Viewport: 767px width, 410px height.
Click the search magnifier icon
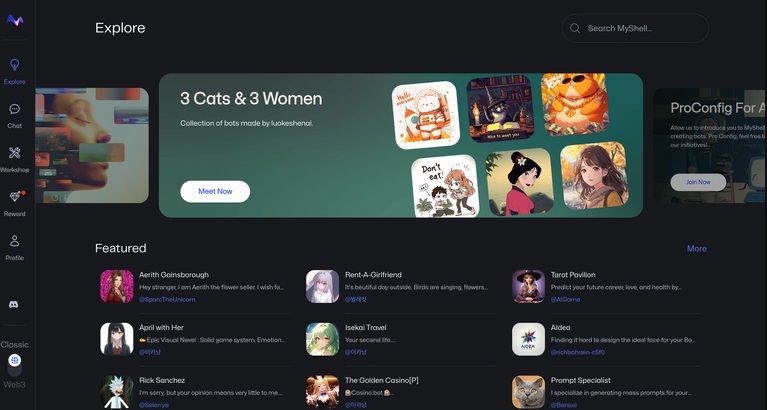click(575, 28)
